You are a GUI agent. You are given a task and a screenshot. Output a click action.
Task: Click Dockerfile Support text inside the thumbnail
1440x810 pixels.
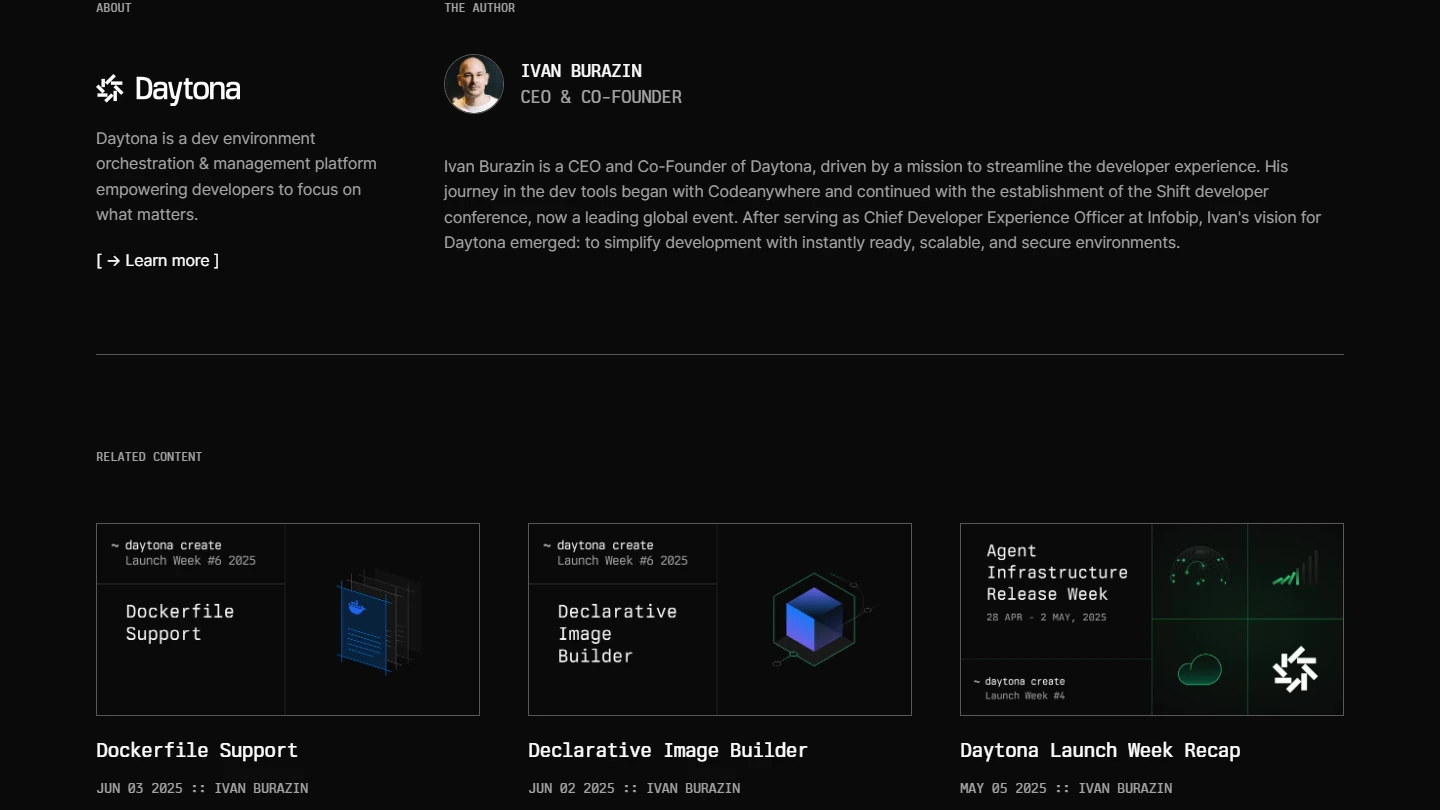180,623
